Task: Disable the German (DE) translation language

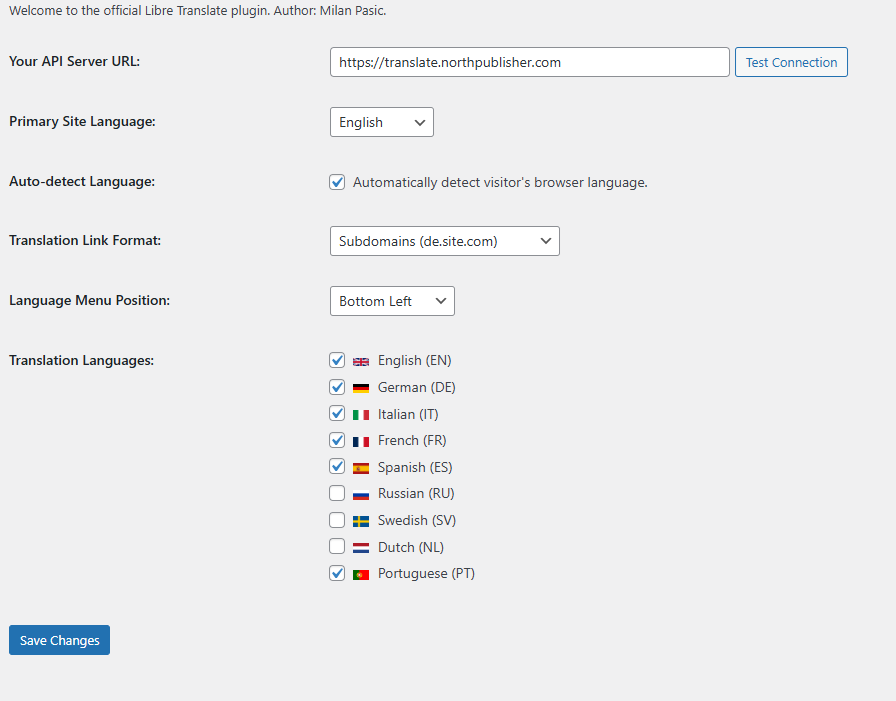Action: 337,387
